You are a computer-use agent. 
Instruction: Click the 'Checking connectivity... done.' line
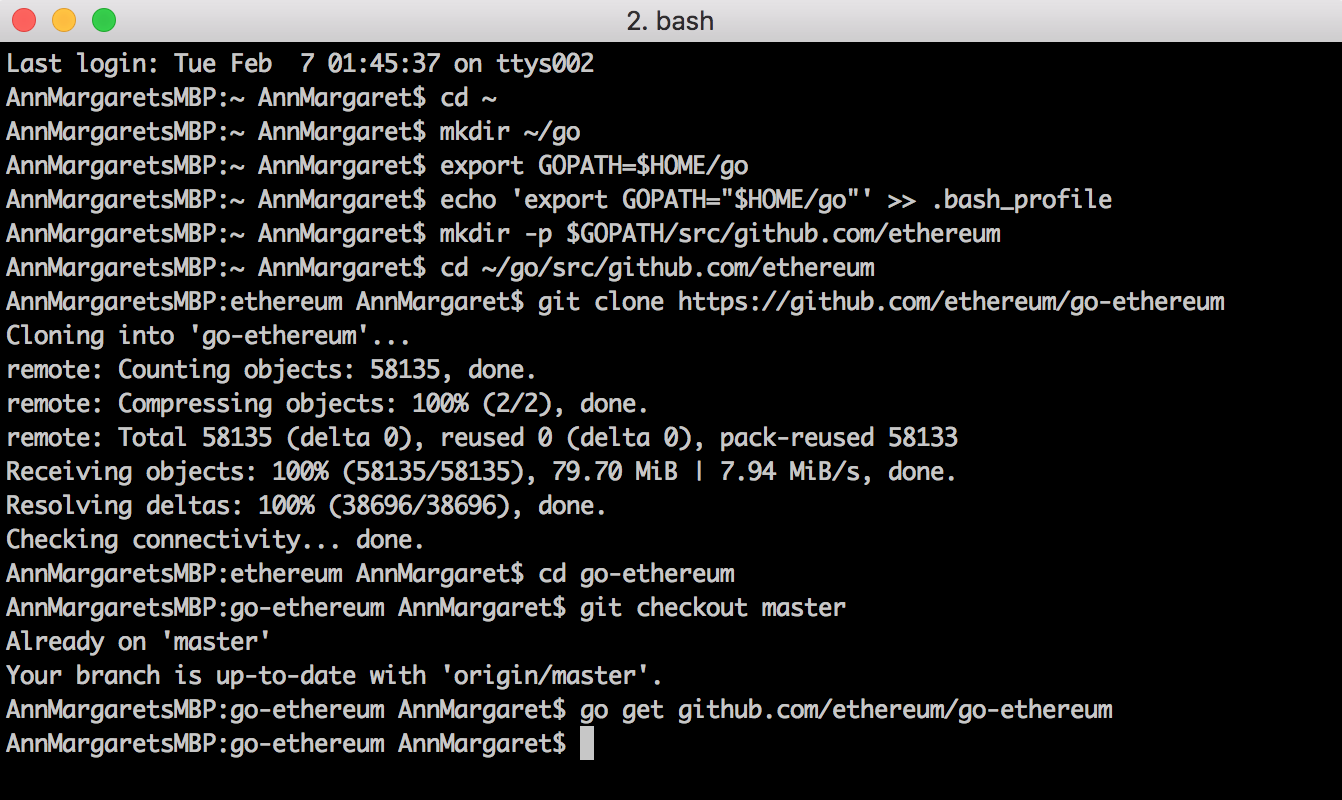pyautogui.click(x=215, y=540)
